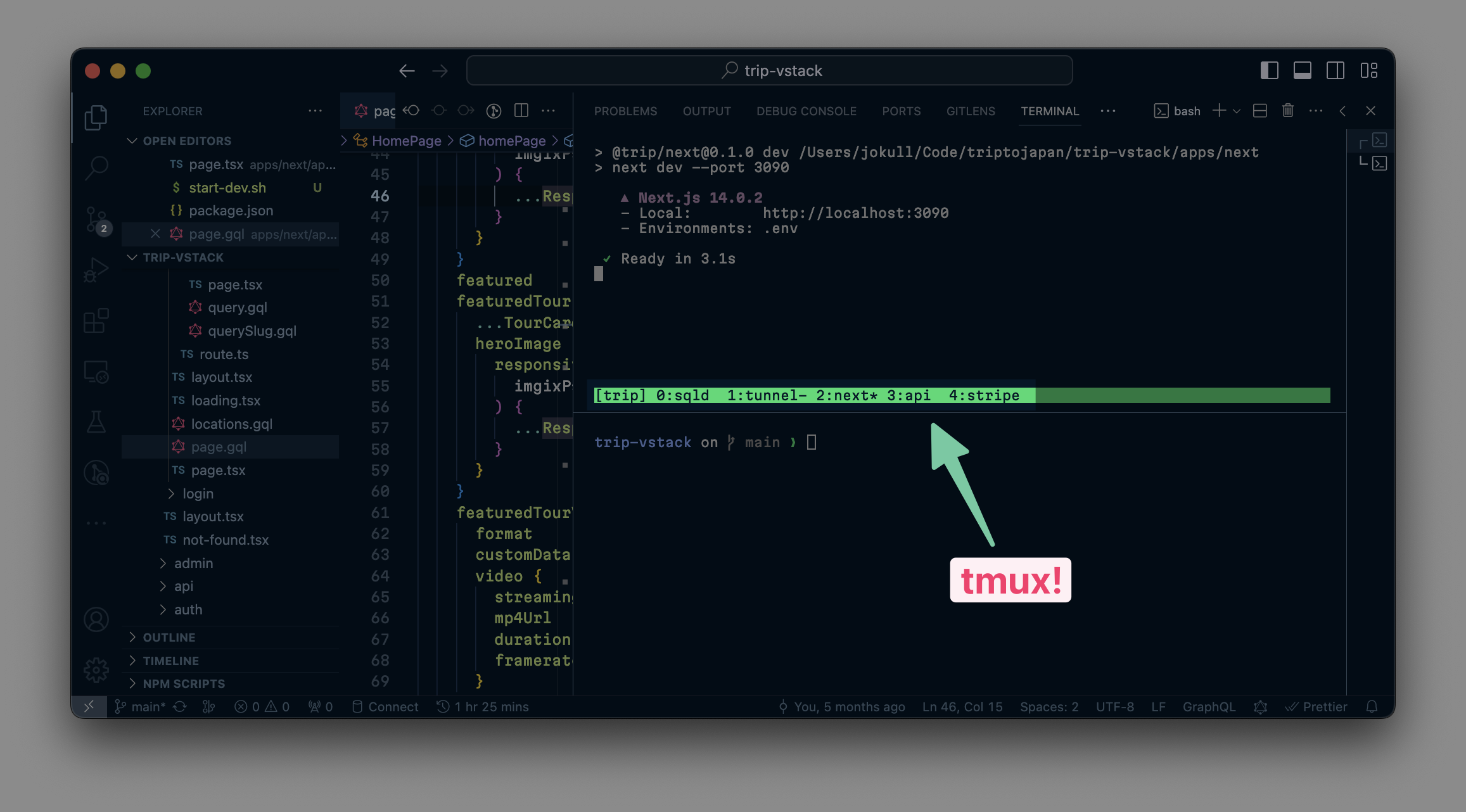Toggle the primary sidebar visibility button

[1269, 71]
